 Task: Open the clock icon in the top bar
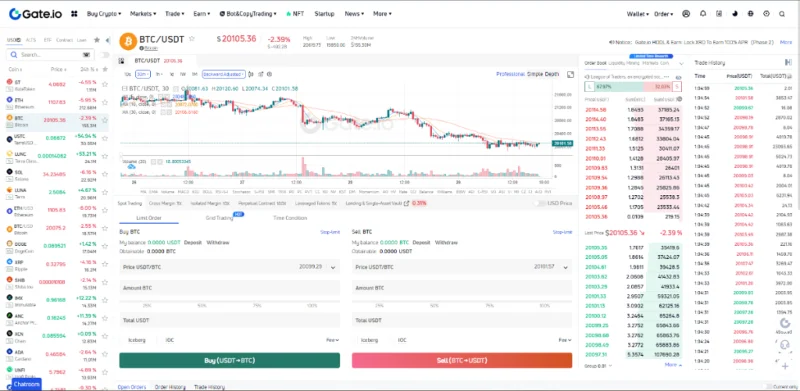[x=766, y=14]
